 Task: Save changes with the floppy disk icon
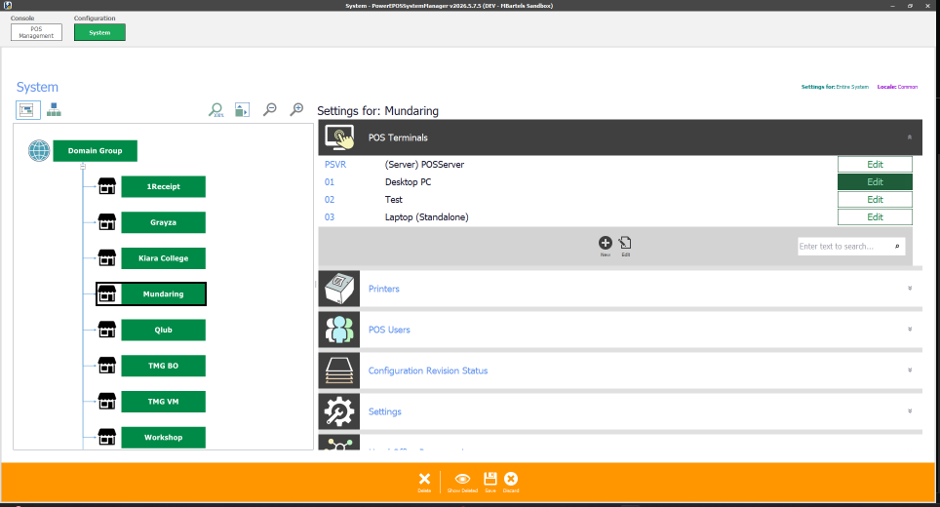tap(490, 482)
